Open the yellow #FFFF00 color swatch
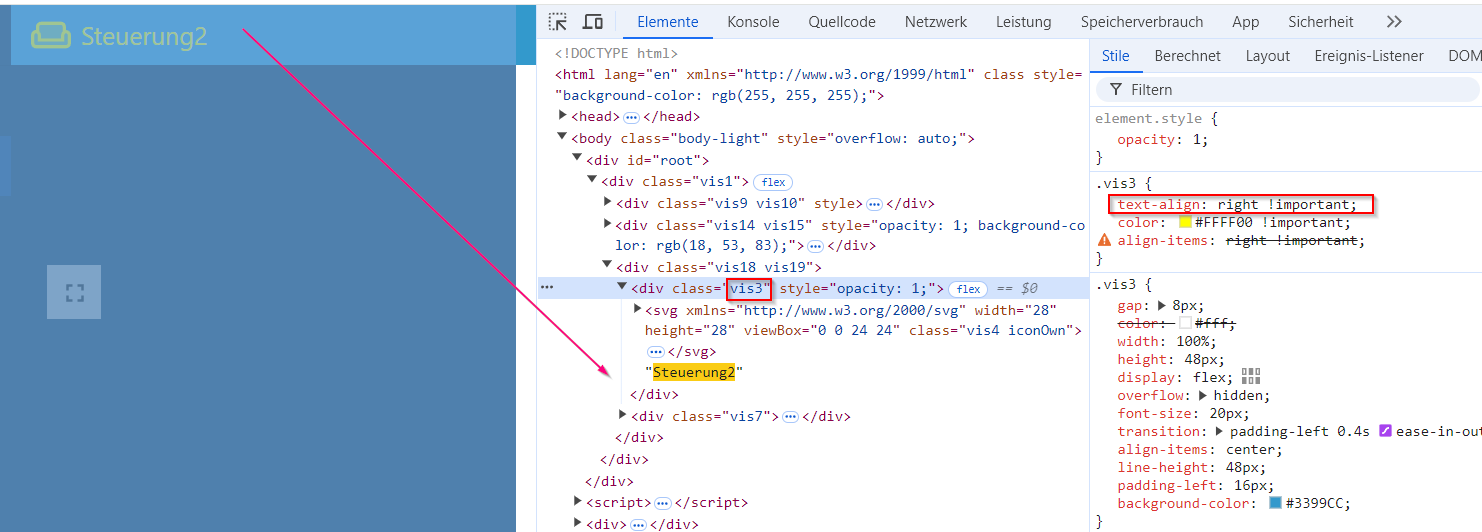The height and width of the screenshot is (532, 1482). click(x=1186, y=223)
